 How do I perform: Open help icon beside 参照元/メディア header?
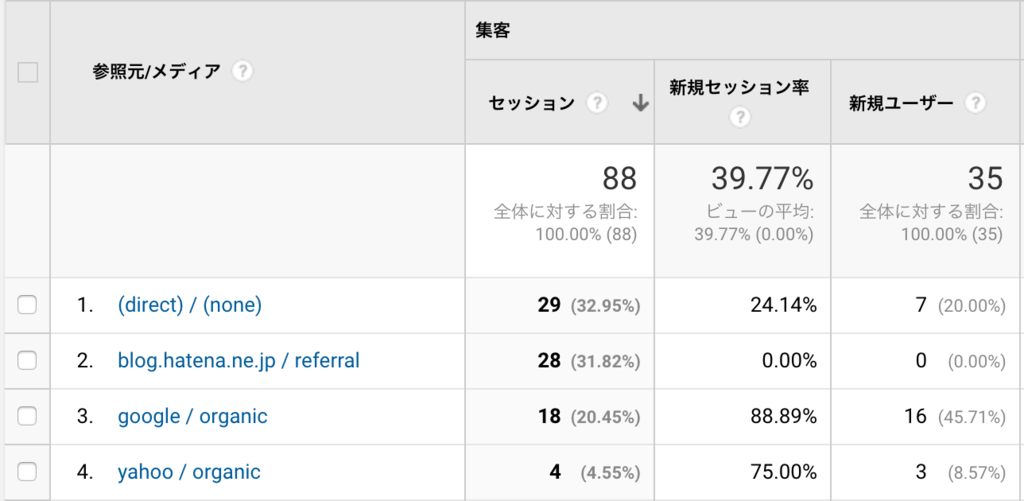point(242,71)
